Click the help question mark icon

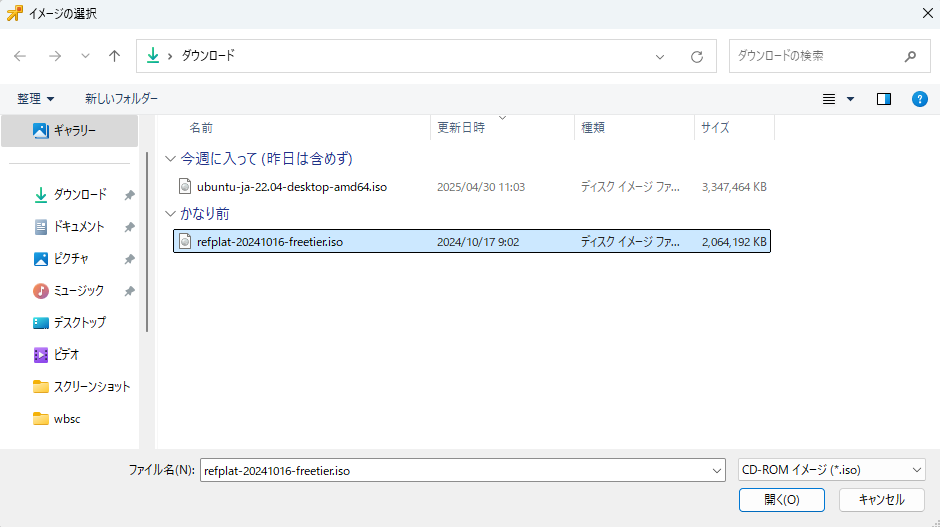click(x=920, y=99)
